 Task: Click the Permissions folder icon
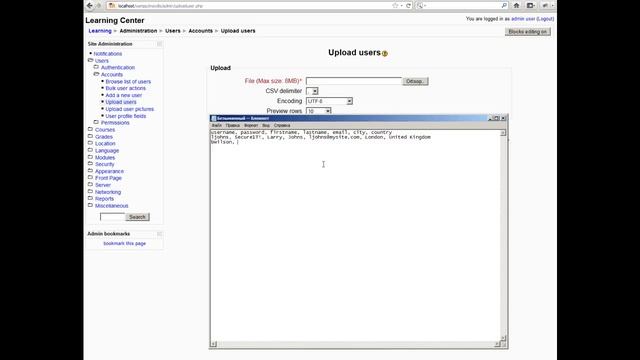coord(96,122)
